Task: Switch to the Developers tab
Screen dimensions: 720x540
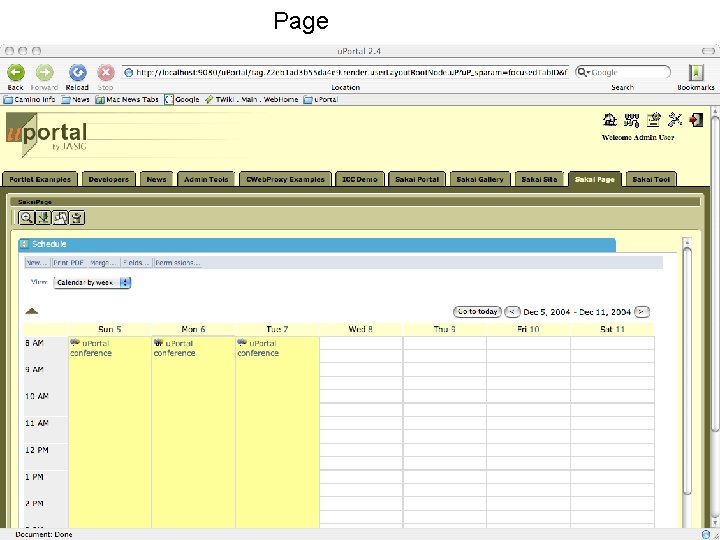Action: click(x=109, y=180)
